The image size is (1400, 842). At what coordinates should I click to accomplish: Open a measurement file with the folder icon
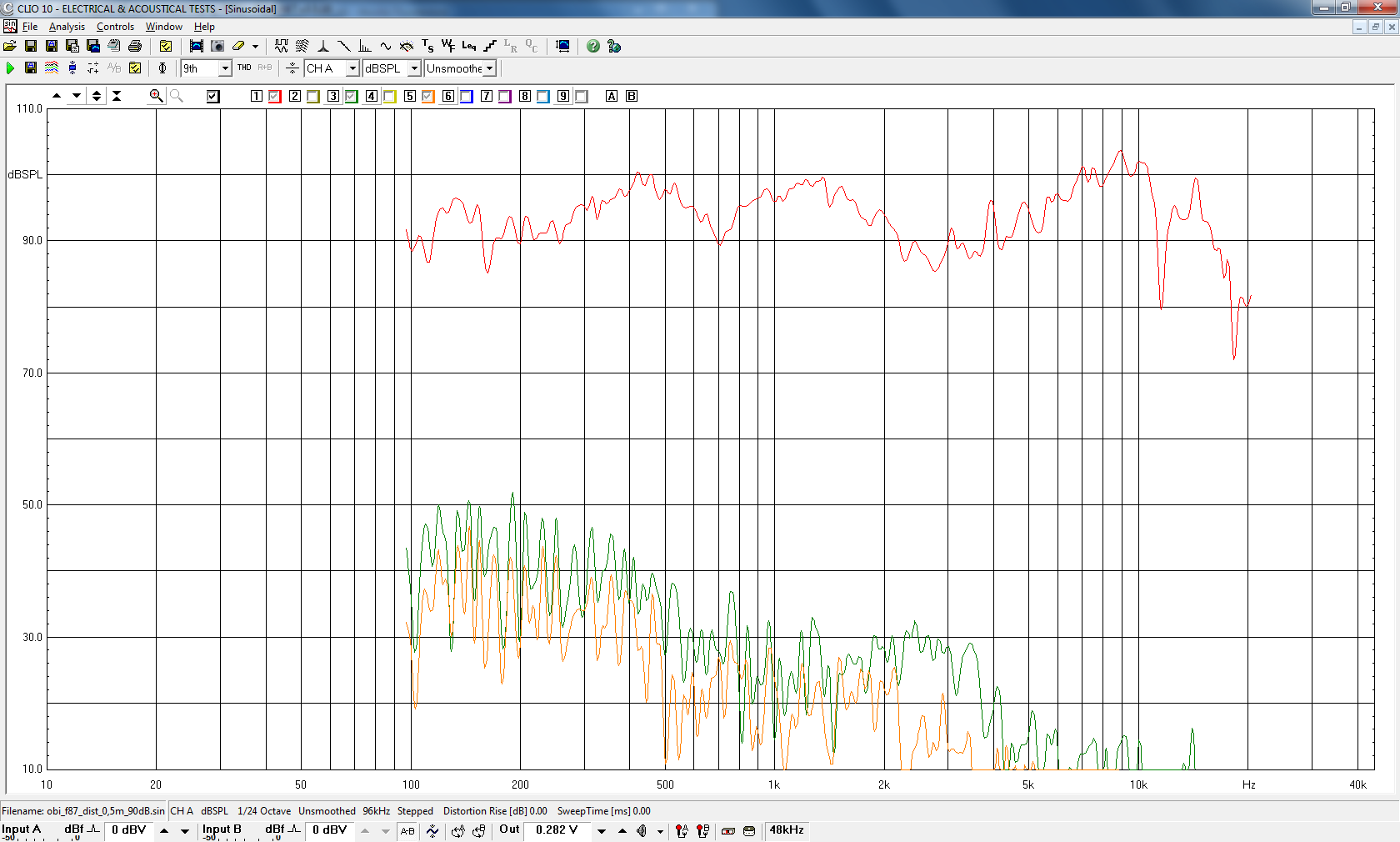[x=10, y=46]
